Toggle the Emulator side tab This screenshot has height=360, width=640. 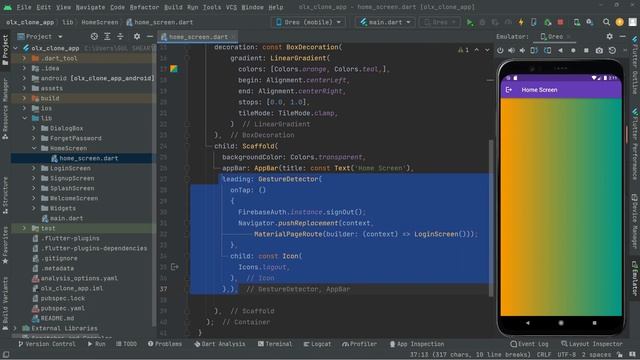(635, 279)
